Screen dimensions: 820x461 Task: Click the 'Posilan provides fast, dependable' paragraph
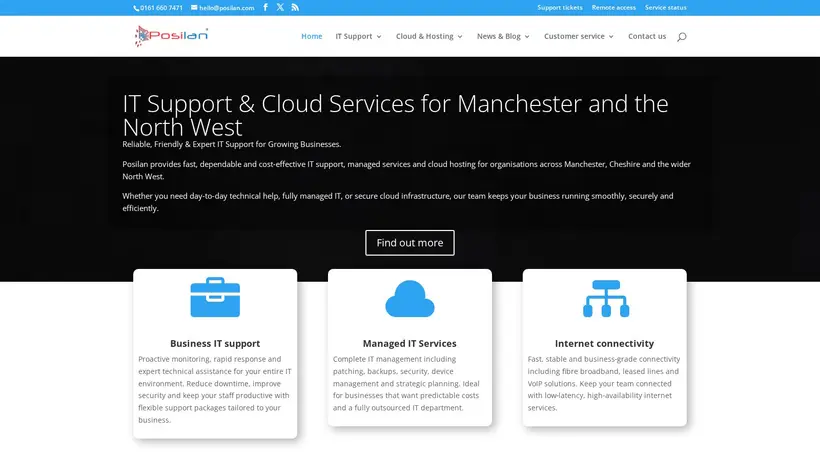coord(406,170)
